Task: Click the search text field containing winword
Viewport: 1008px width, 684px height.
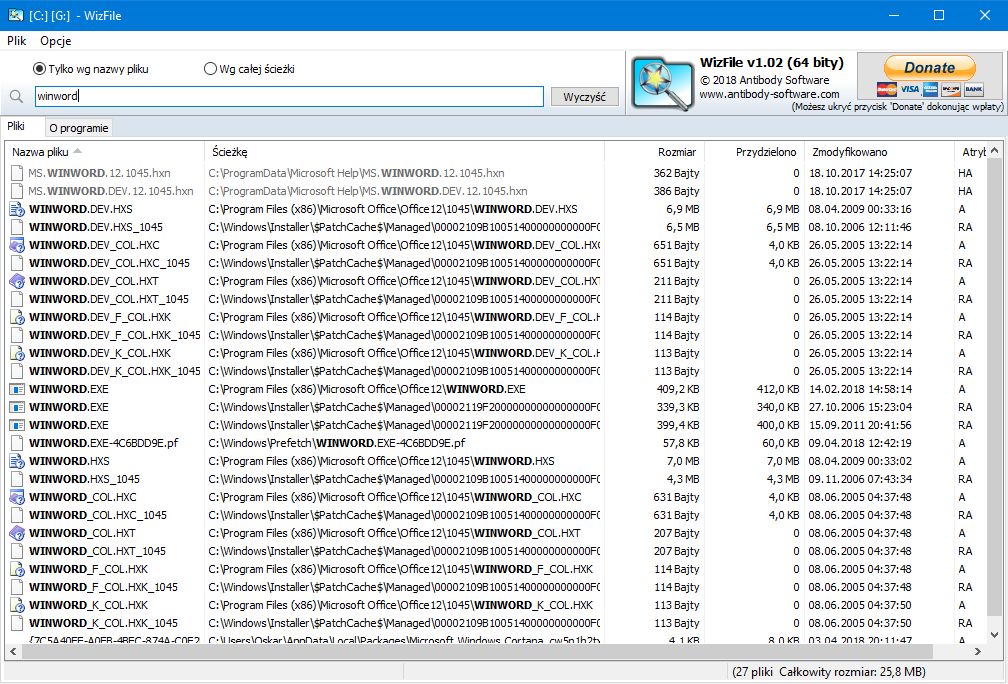Action: (x=289, y=96)
